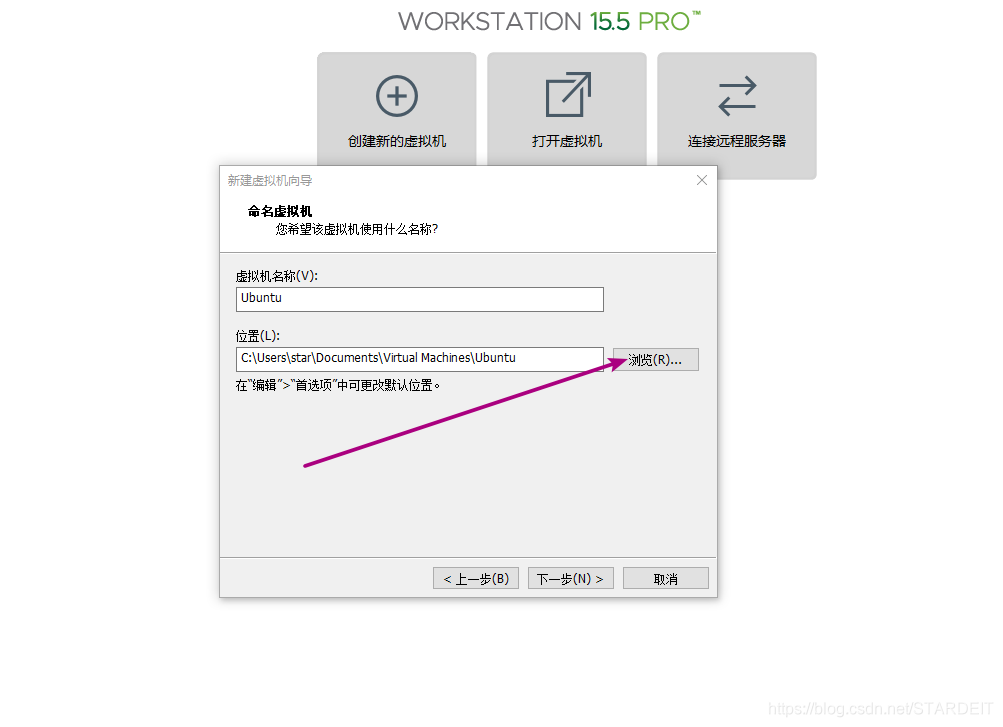Image resolution: width=1003 pixels, height=727 pixels.
Task: Close the 新建虚拟机向导 dialog with X
Action: pos(702,180)
